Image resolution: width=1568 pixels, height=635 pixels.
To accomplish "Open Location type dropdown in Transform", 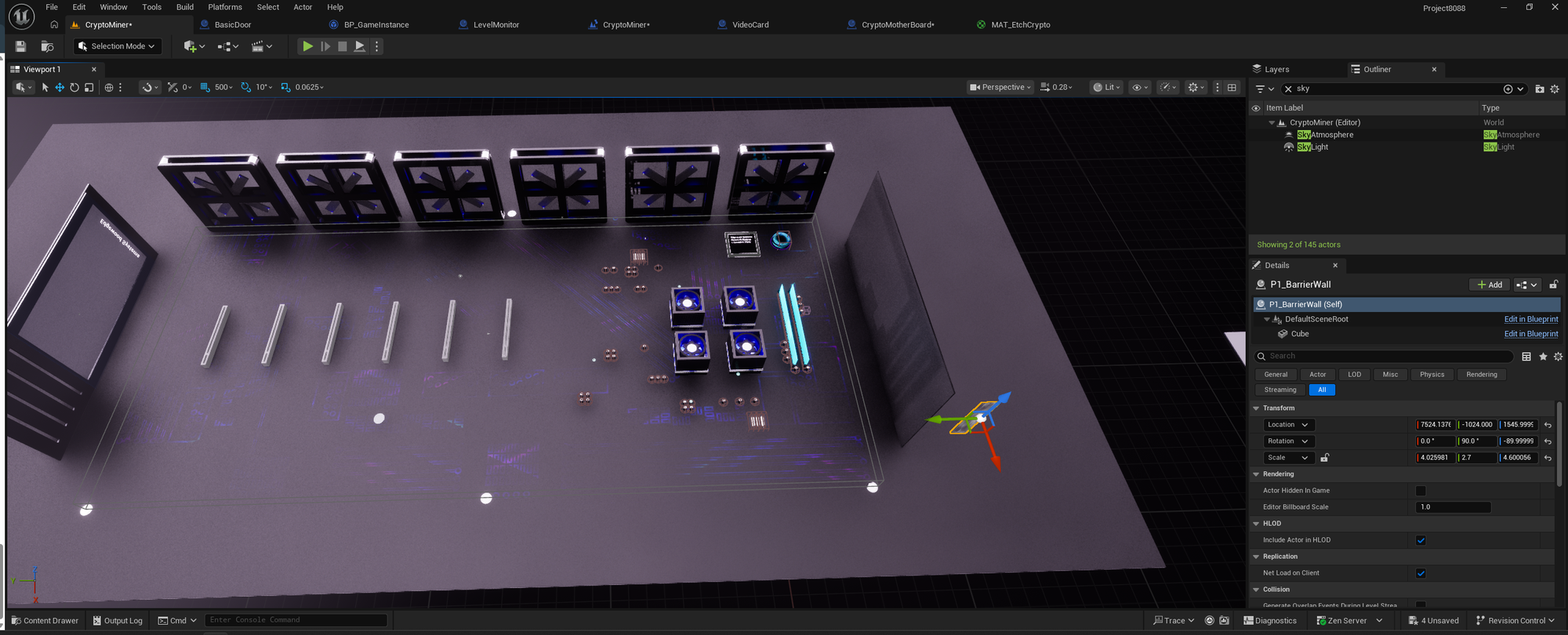I will [1287, 425].
